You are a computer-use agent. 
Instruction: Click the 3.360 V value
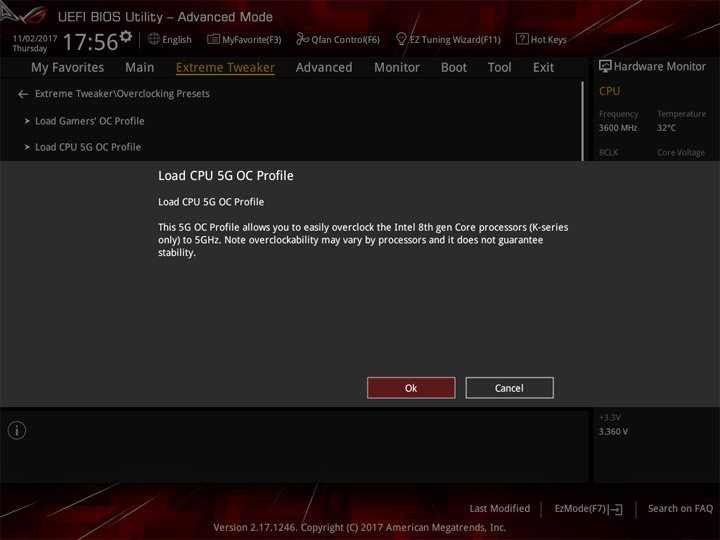613,432
